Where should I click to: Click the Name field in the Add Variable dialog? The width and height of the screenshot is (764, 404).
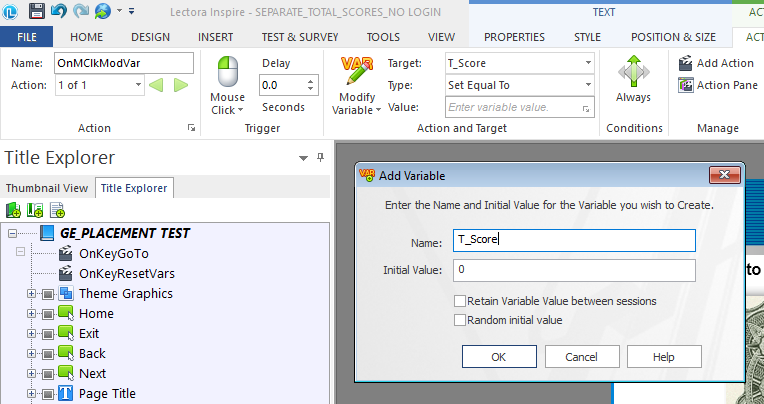[x=574, y=240]
